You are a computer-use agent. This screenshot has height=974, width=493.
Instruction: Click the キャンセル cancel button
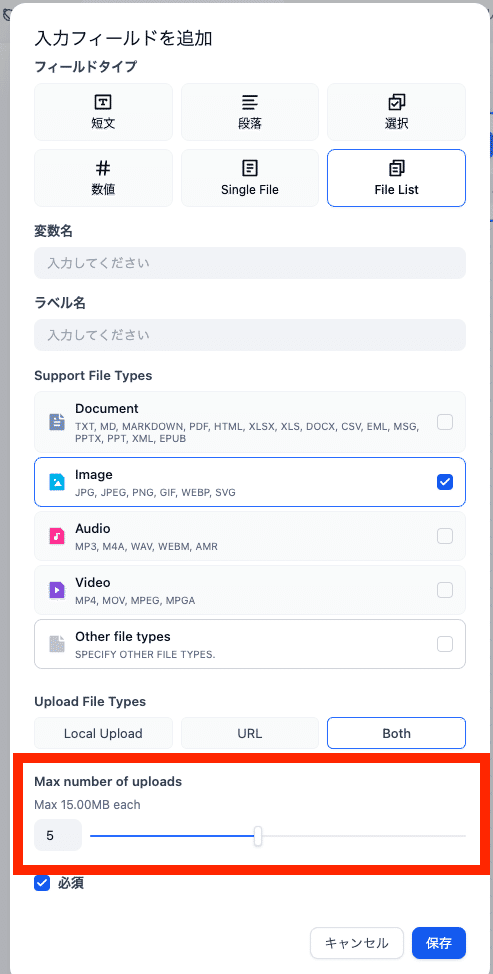click(357, 943)
